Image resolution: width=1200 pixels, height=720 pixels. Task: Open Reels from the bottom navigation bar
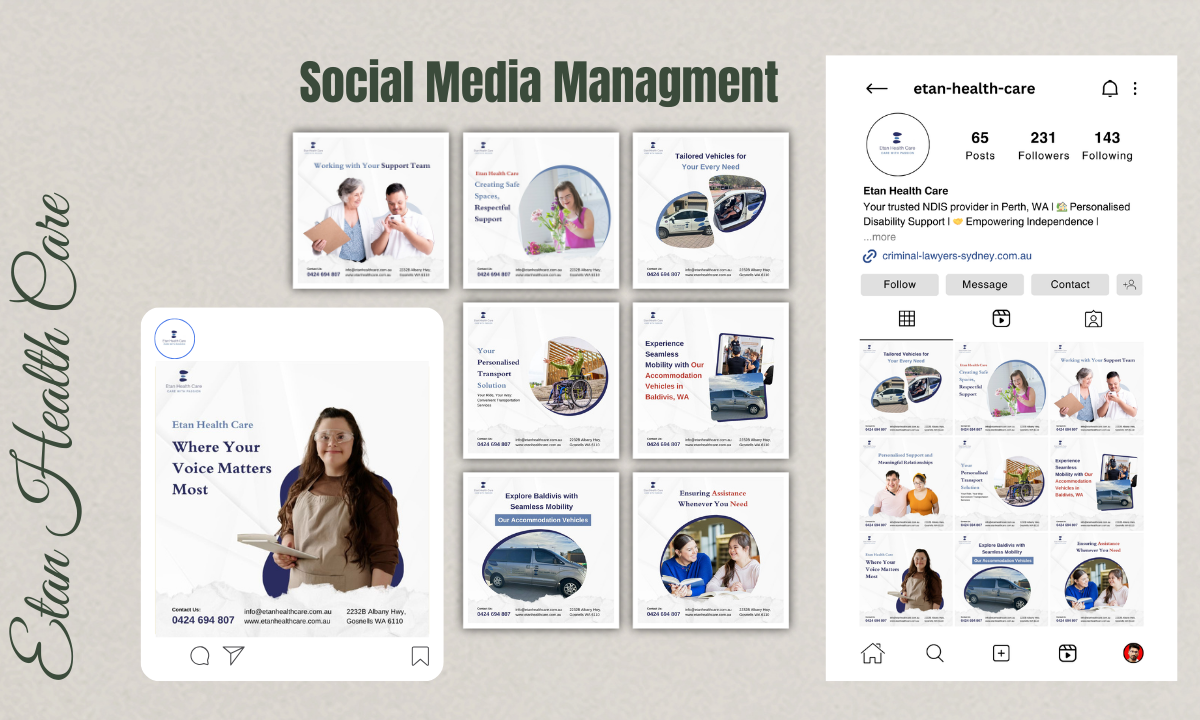(1067, 652)
